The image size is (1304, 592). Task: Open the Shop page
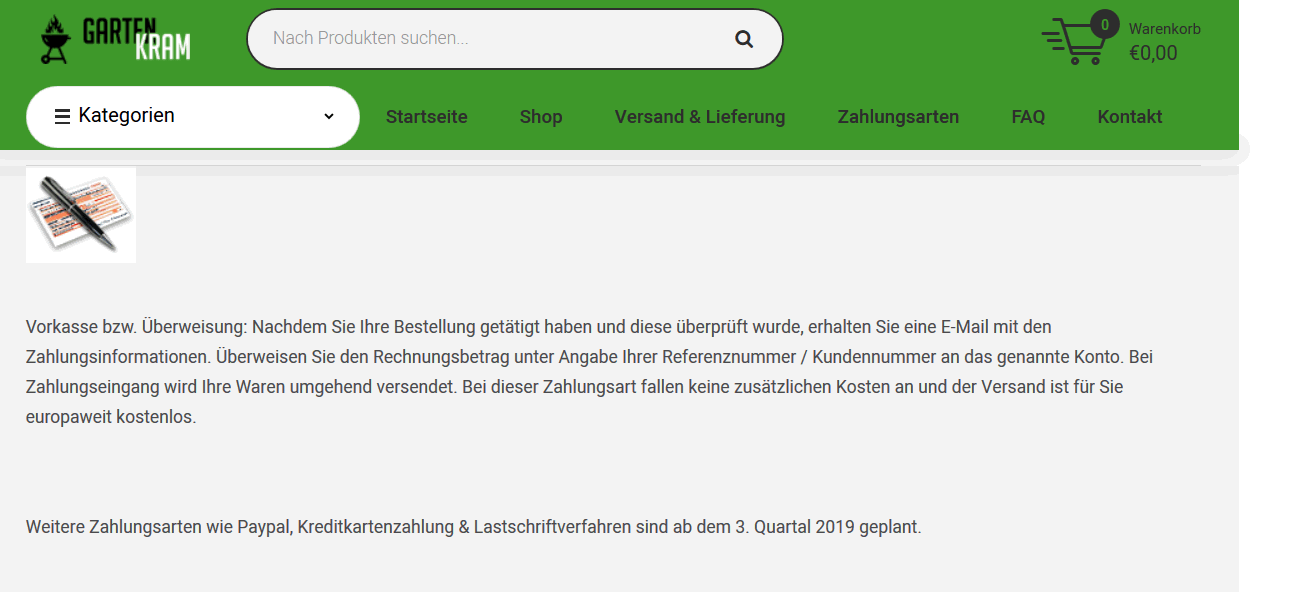coord(541,117)
